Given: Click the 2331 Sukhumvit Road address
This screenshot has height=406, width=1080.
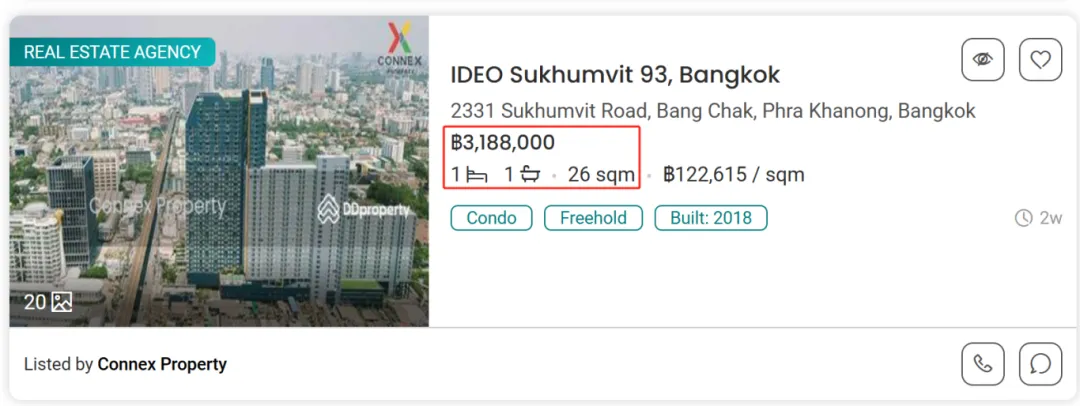Looking at the screenshot, I should click(x=712, y=110).
